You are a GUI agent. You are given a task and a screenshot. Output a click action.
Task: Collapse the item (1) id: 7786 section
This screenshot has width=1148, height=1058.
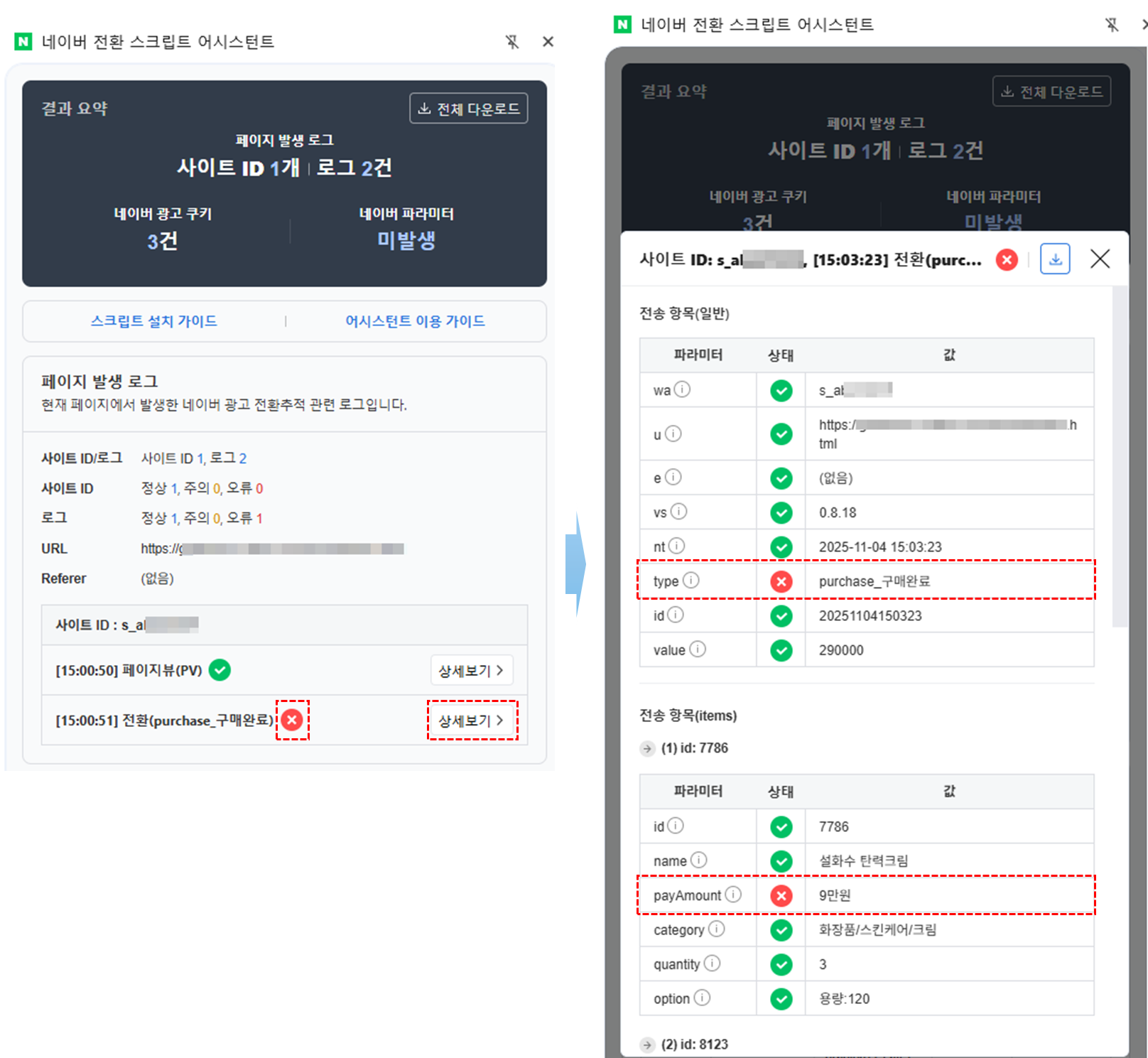pos(647,748)
